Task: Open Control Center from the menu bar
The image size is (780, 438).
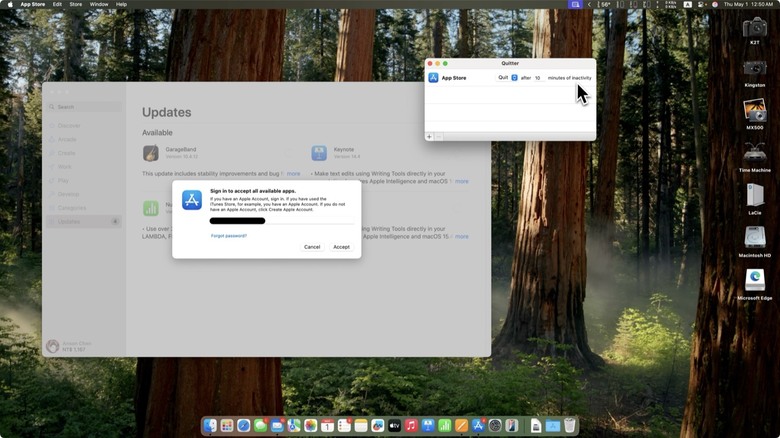Action: point(702,4)
